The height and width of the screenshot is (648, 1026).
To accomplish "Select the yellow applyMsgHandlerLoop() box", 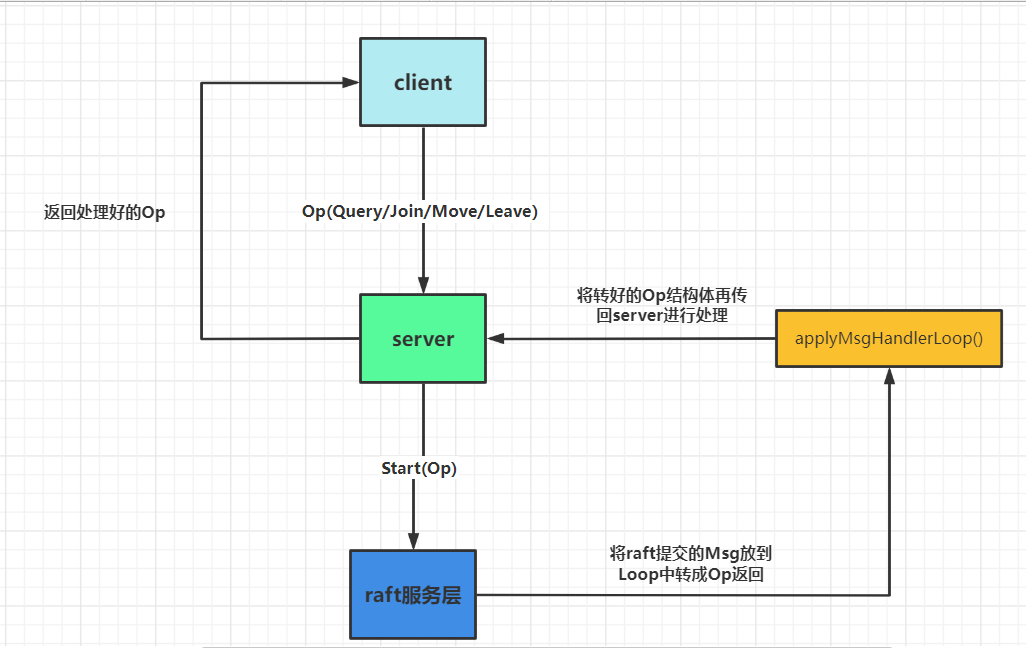I will [889, 338].
